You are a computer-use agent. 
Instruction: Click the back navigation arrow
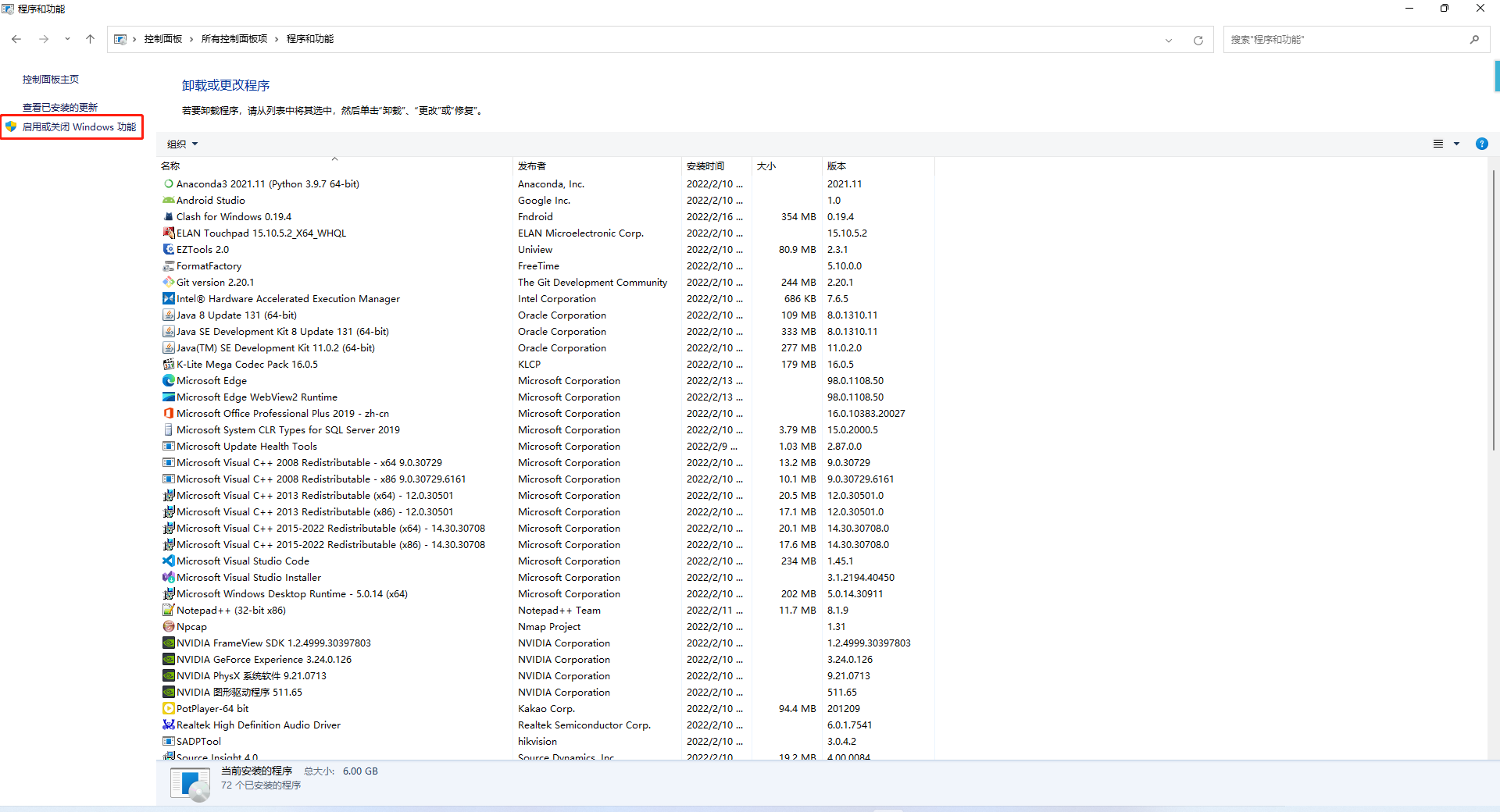coord(16,39)
